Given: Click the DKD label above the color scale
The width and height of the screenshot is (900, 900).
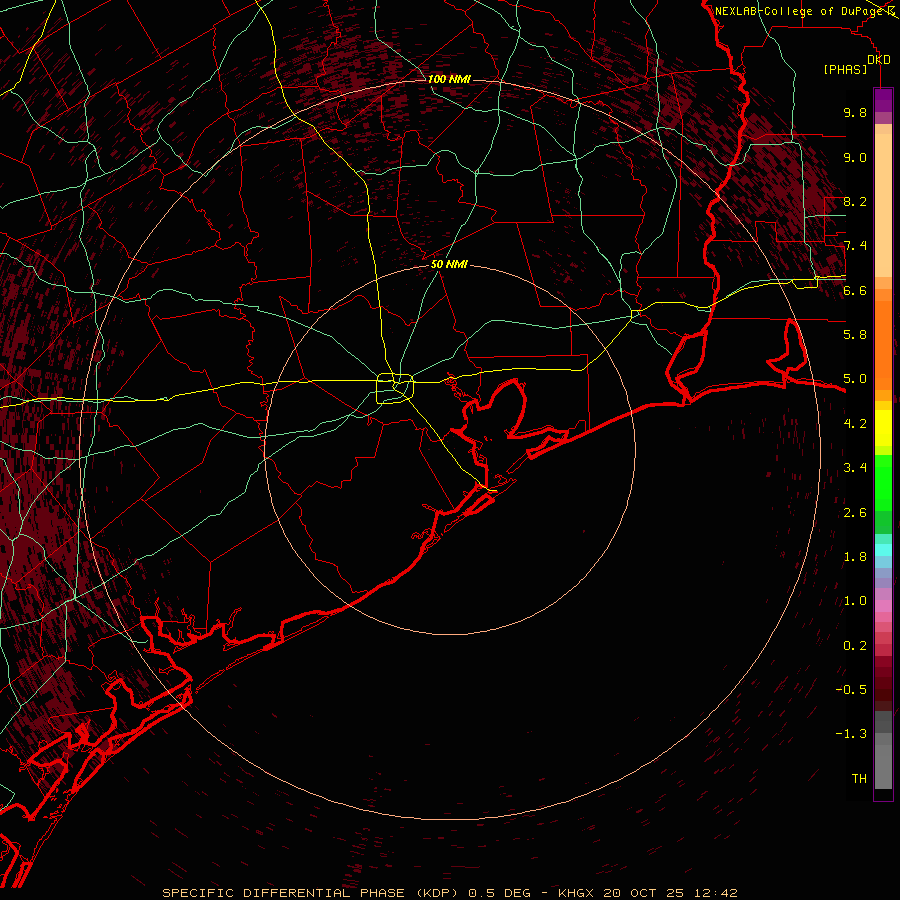Looking at the screenshot, I should (878, 60).
